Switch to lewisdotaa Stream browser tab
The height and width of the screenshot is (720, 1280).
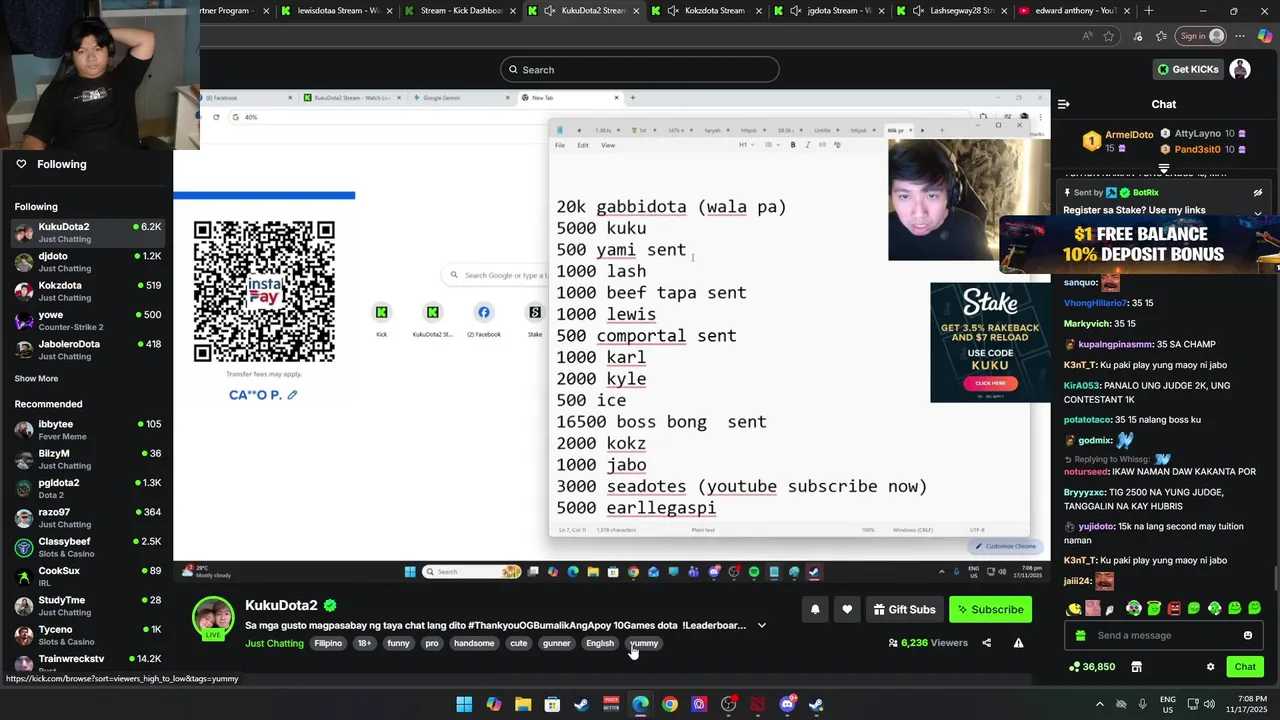(x=338, y=11)
